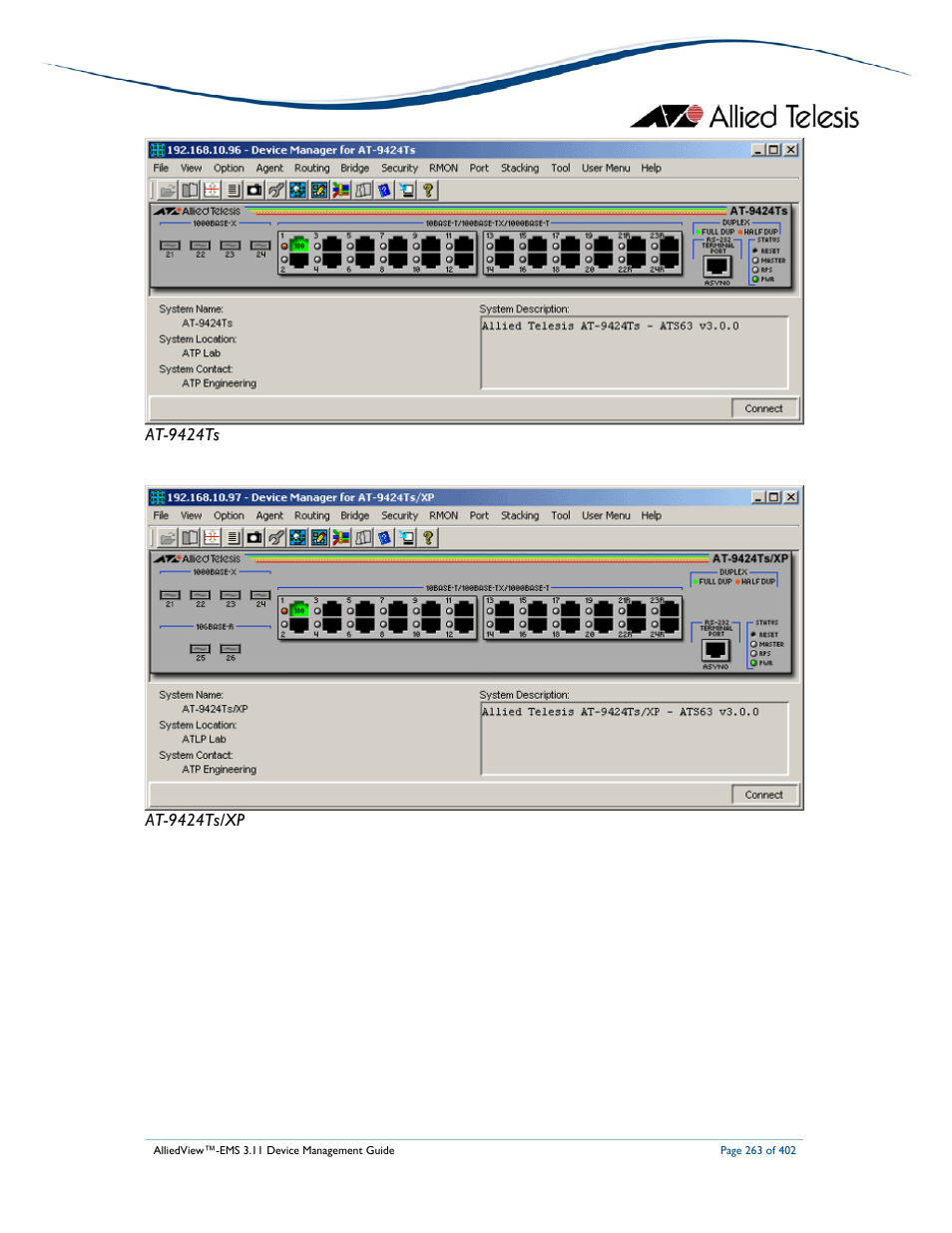Open the View menu in 192.168.10.96 window
Screen dimensions: 952x1233
tap(191, 168)
